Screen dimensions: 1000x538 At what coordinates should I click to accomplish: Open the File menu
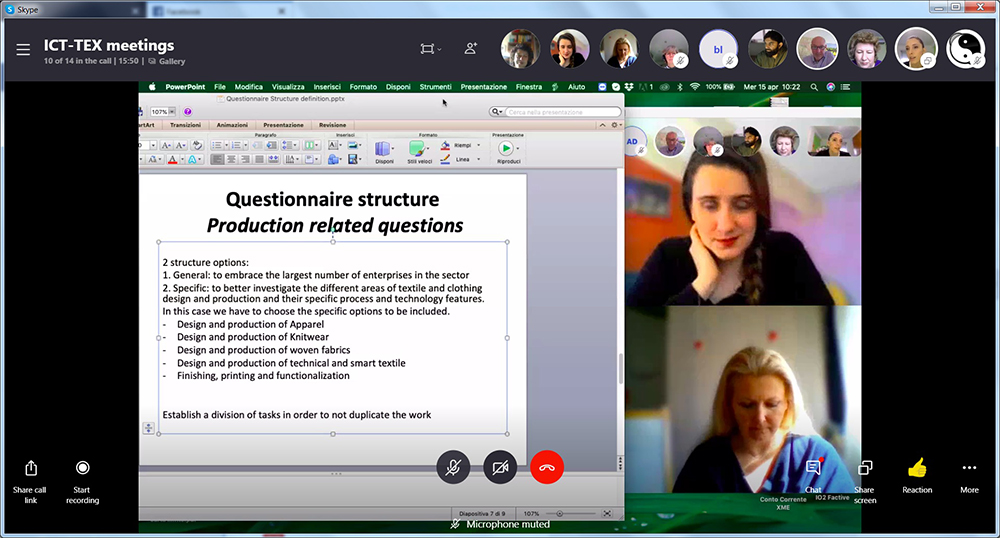coord(219,87)
